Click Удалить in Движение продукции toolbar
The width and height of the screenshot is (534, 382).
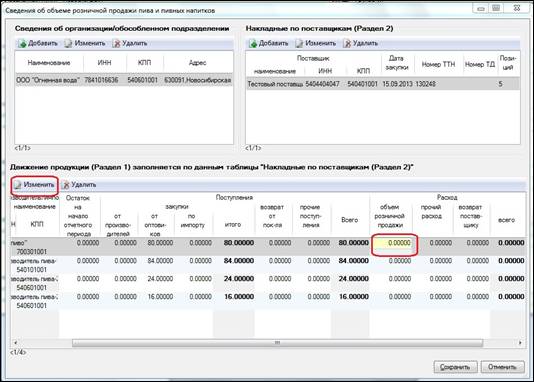pos(79,185)
